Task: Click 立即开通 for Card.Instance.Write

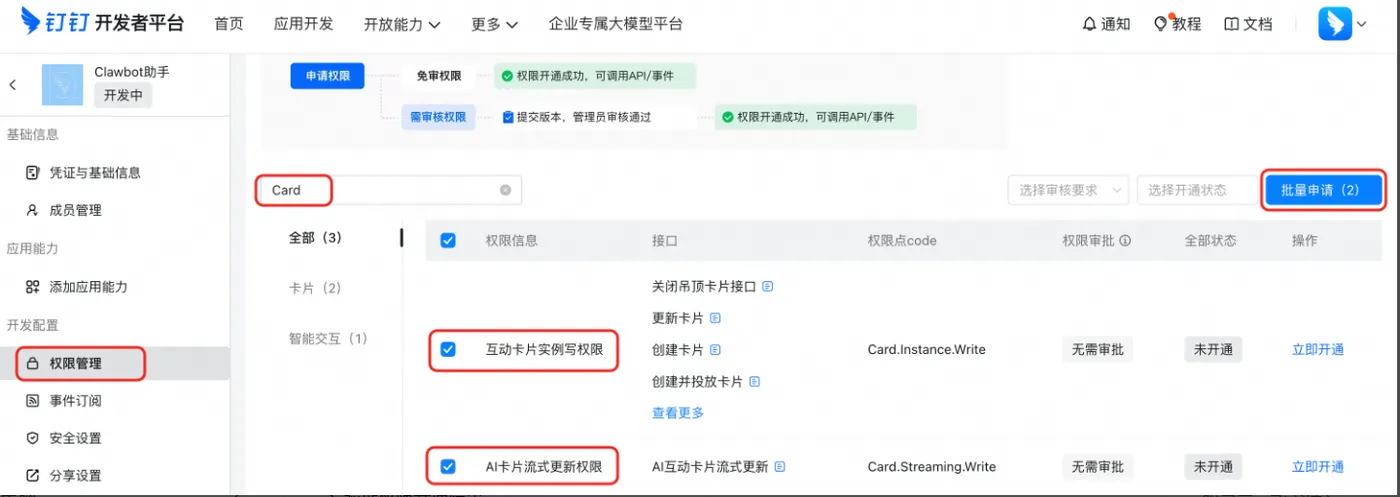Action: click(x=1318, y=349)
